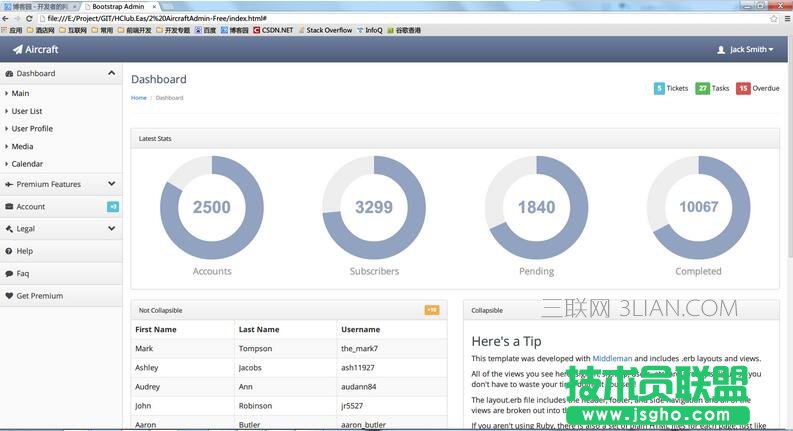Click the Dashboard gauge icon in sidebar

pos(9,73)
